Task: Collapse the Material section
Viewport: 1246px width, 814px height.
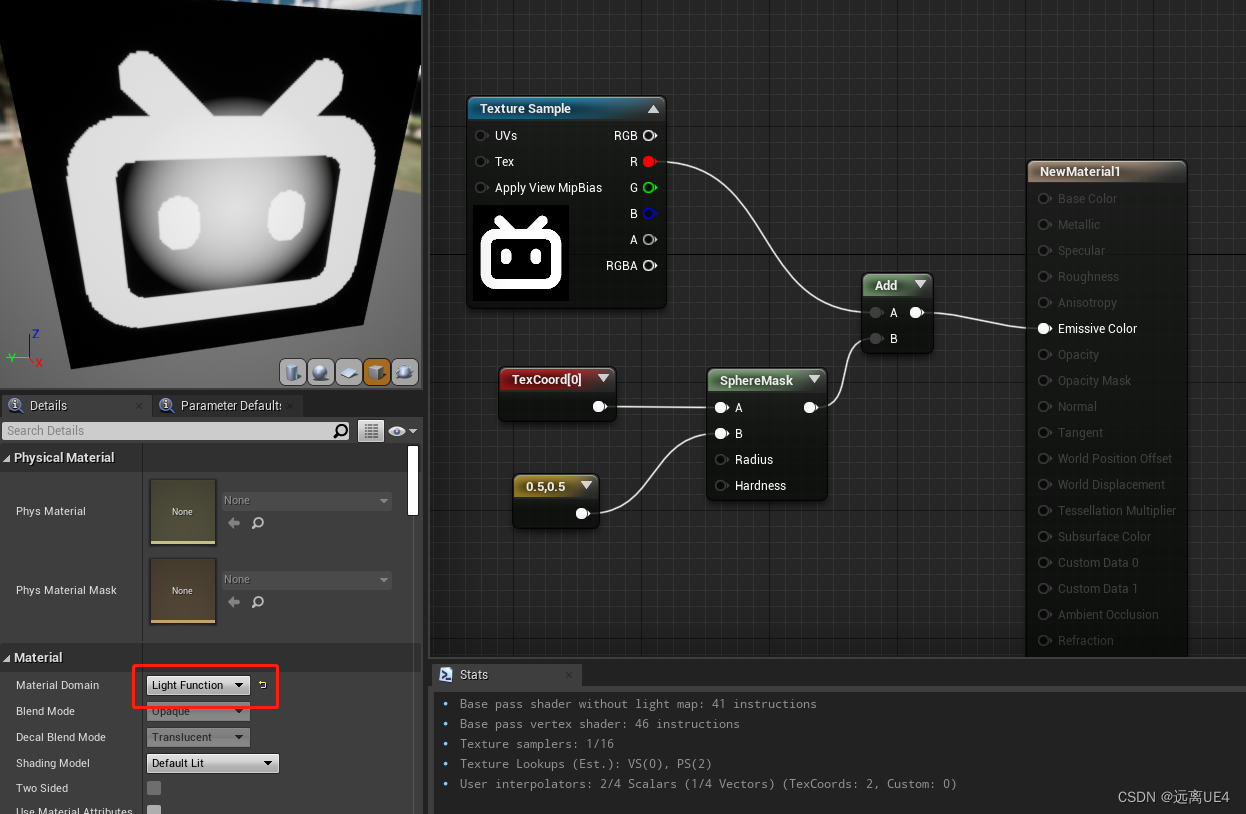Action: (7, 658)
